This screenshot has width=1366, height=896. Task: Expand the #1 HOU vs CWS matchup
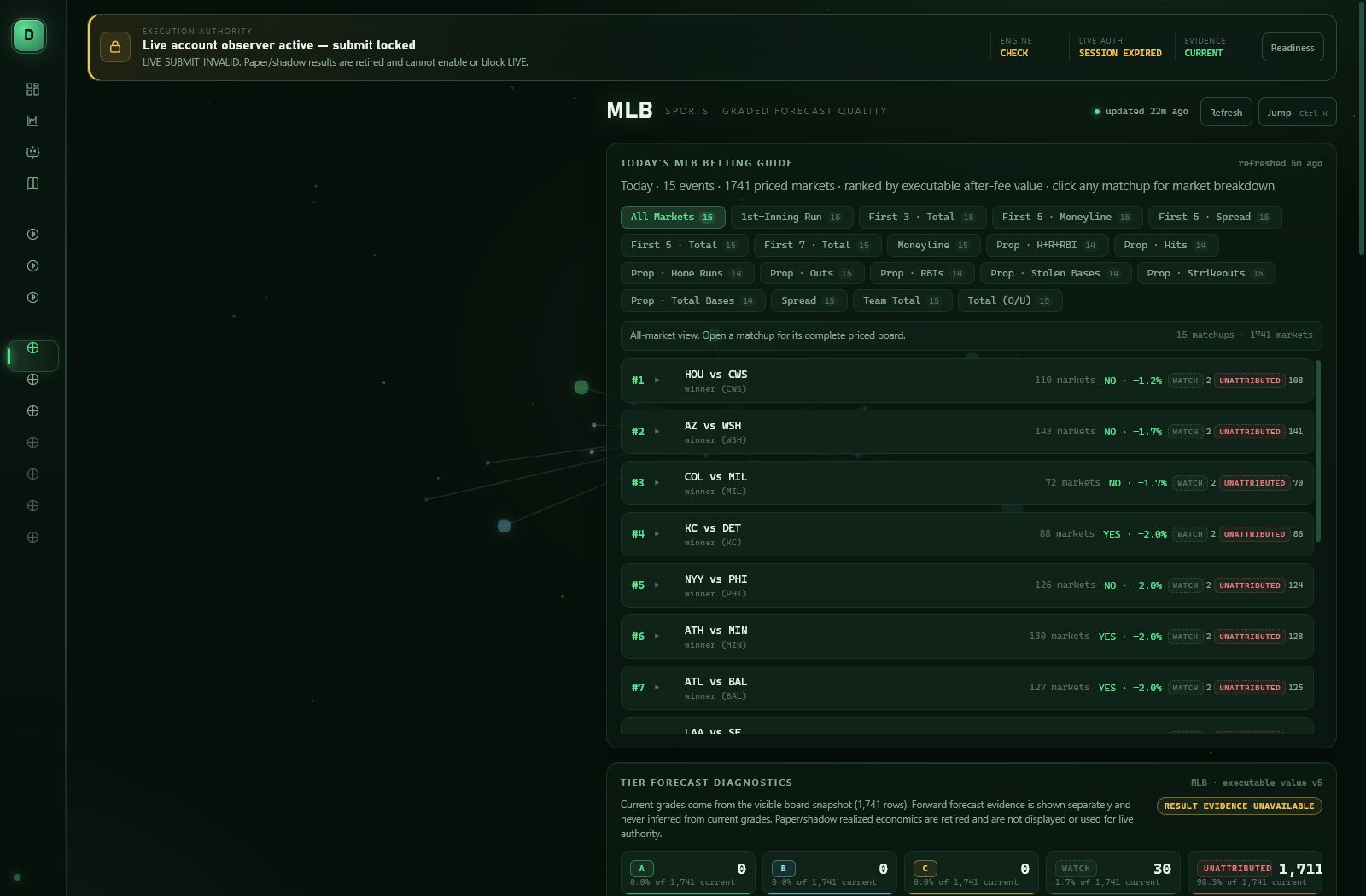[x=966, y=381]
